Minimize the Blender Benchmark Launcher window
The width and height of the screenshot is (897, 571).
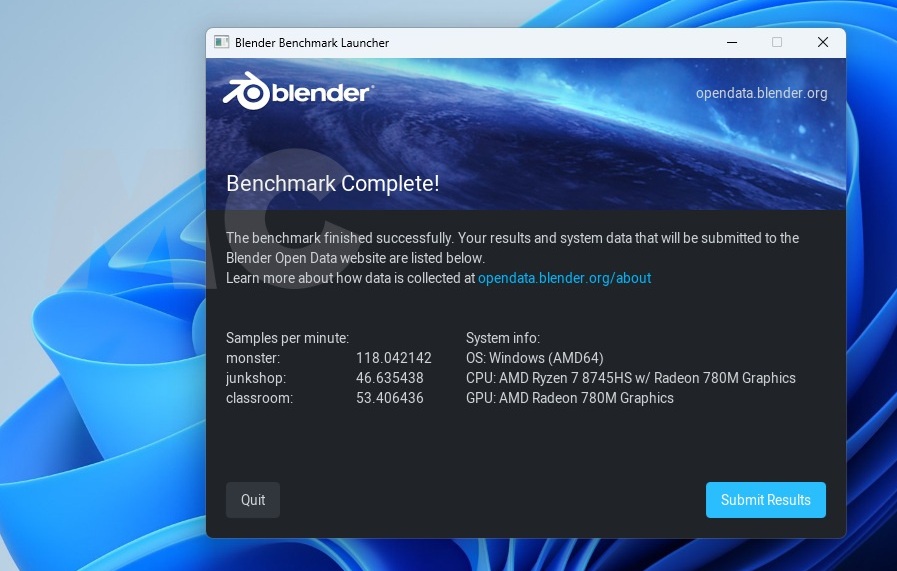(x=732, y=43)
